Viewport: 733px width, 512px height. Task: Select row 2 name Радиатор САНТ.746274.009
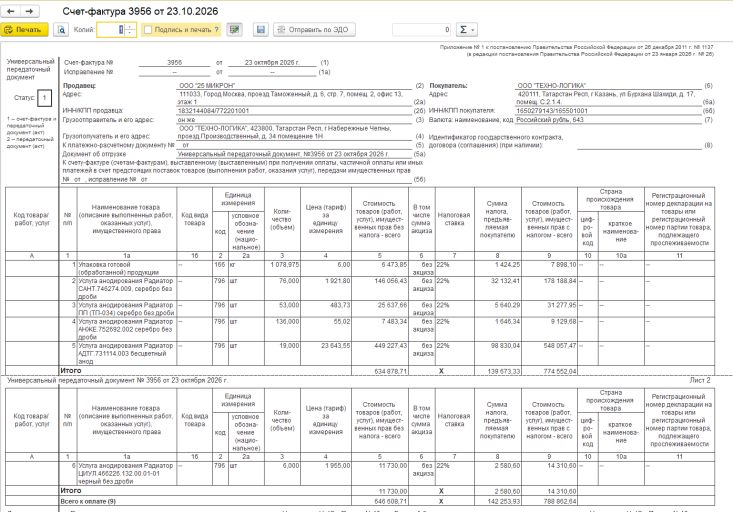pyautogui.click(x=127, y=288)
